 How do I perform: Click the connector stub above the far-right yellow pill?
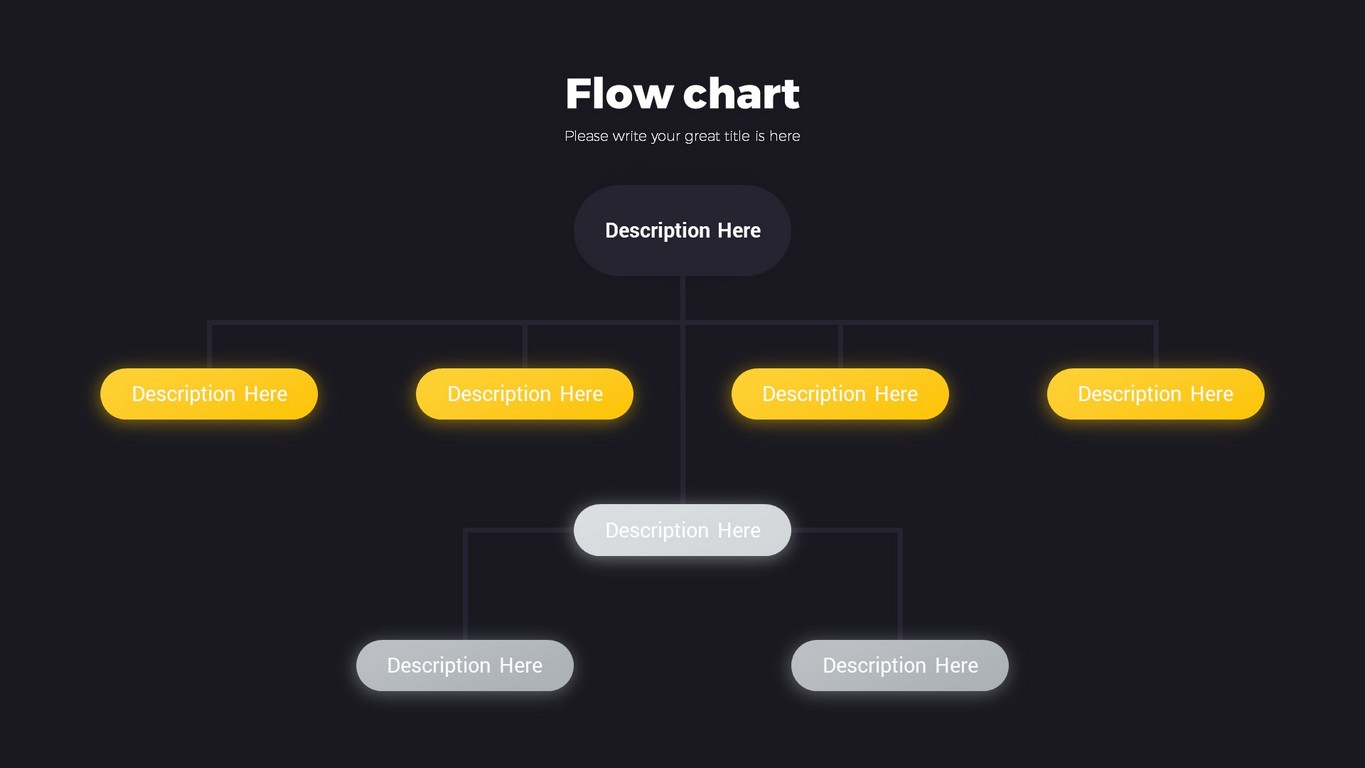coord(1156,347)
